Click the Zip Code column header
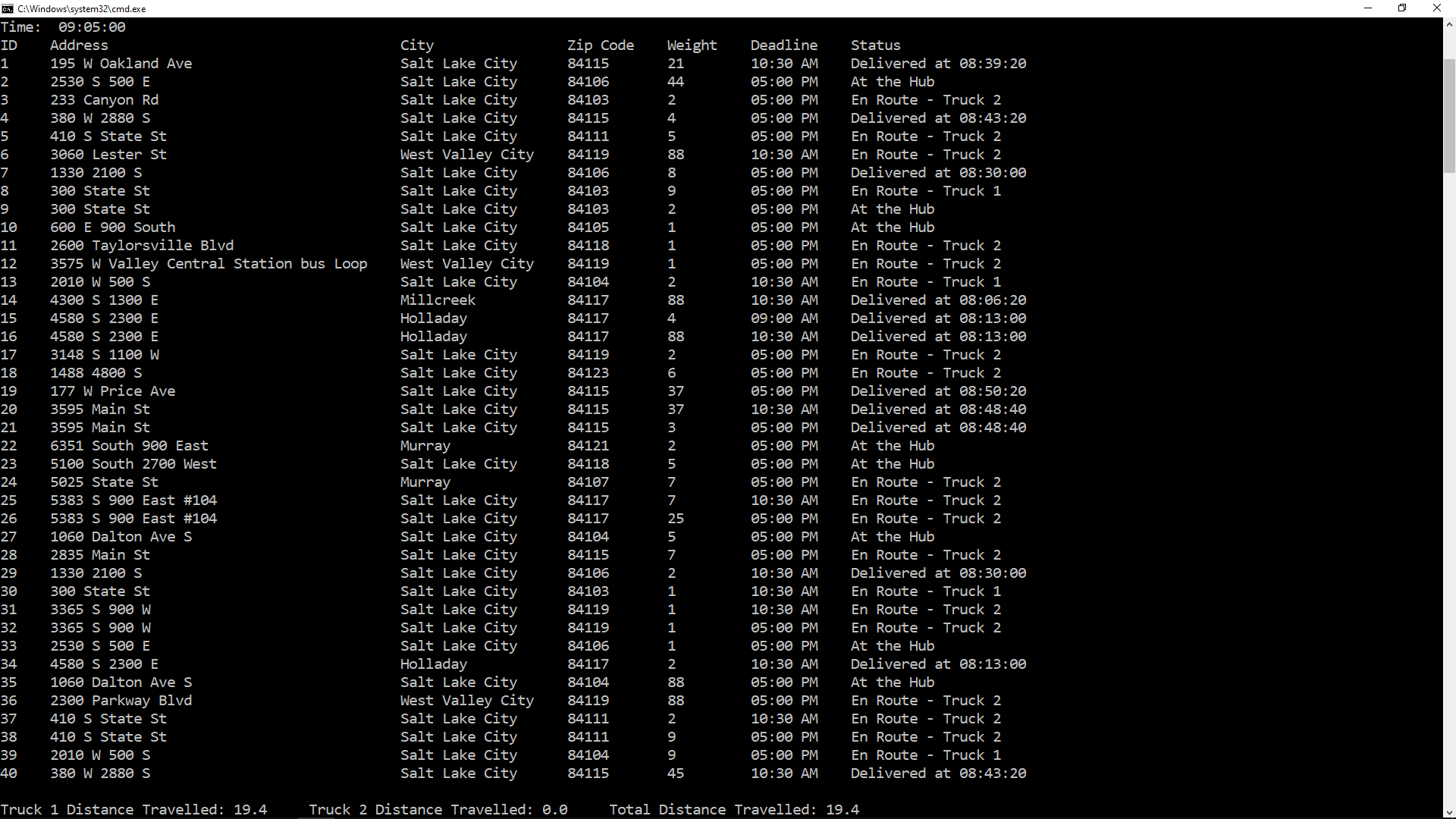 point(600,45)
